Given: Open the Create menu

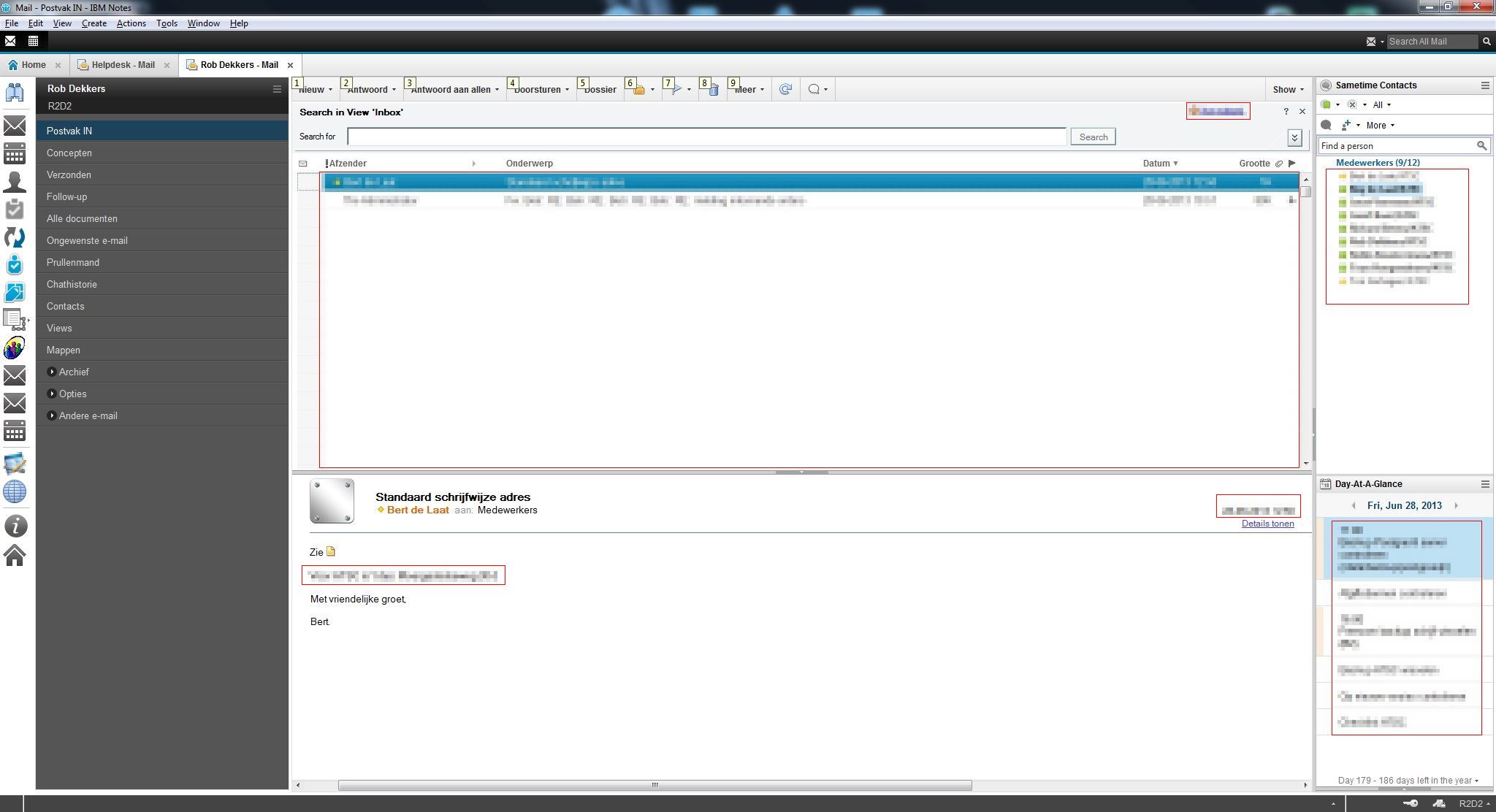Looking at the screenshot, I should pyautogui.click(x=94, y=23).
